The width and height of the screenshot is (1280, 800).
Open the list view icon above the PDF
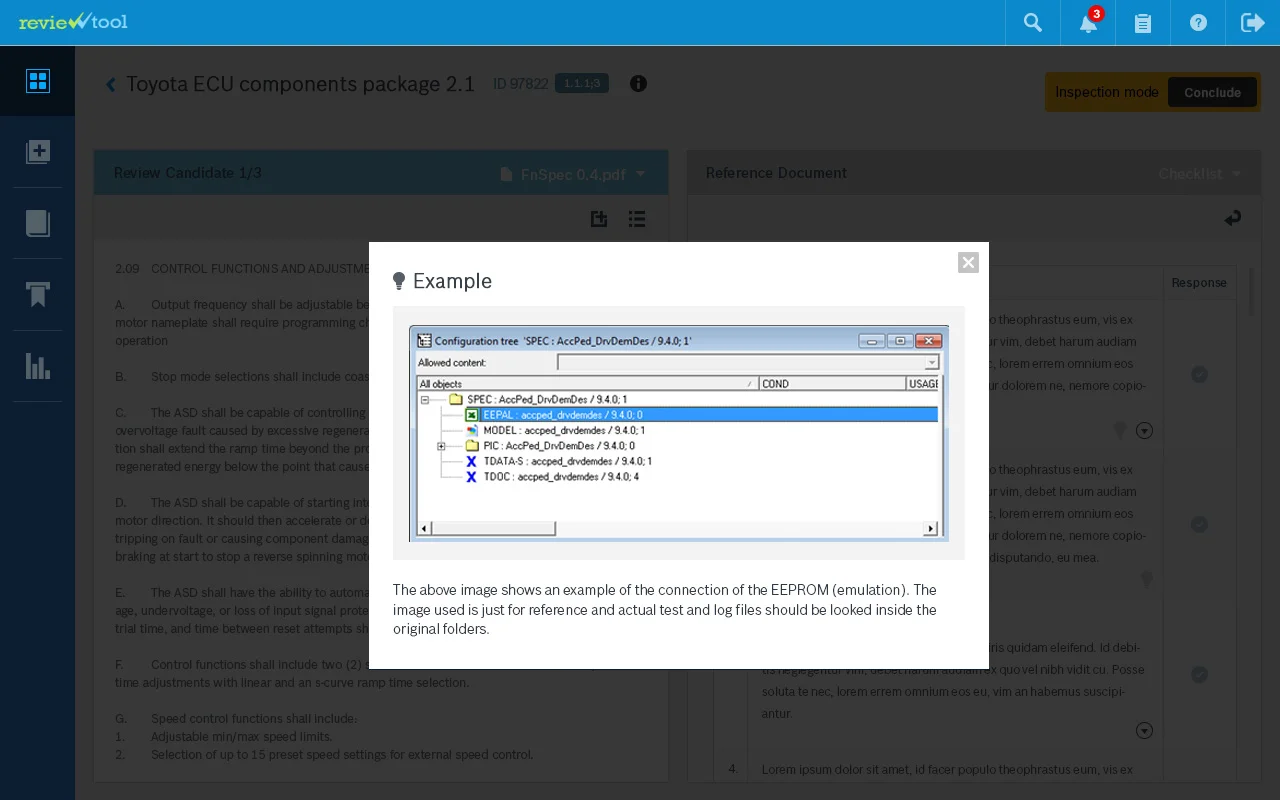637,218
